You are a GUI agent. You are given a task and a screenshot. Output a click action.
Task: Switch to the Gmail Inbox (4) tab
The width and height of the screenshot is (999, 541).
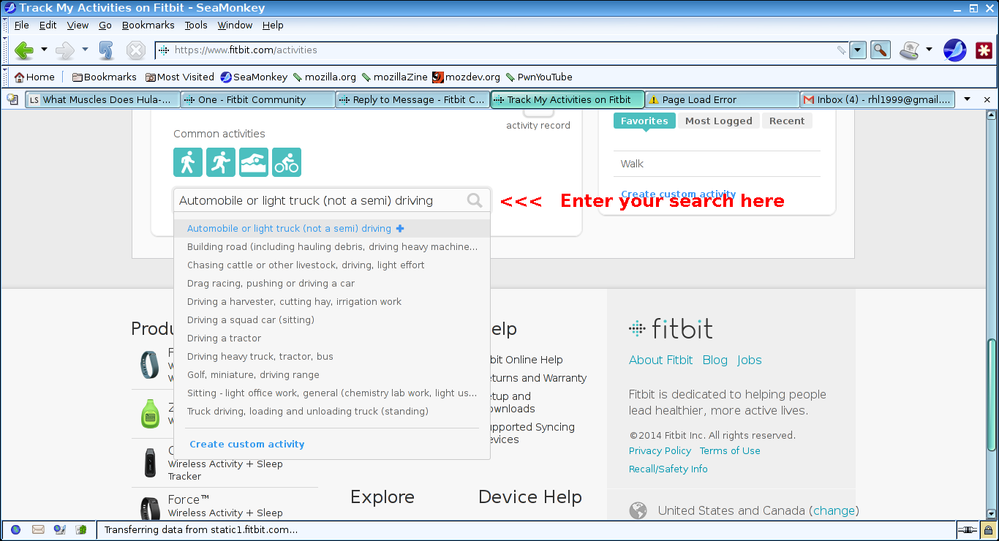point(877,99)
